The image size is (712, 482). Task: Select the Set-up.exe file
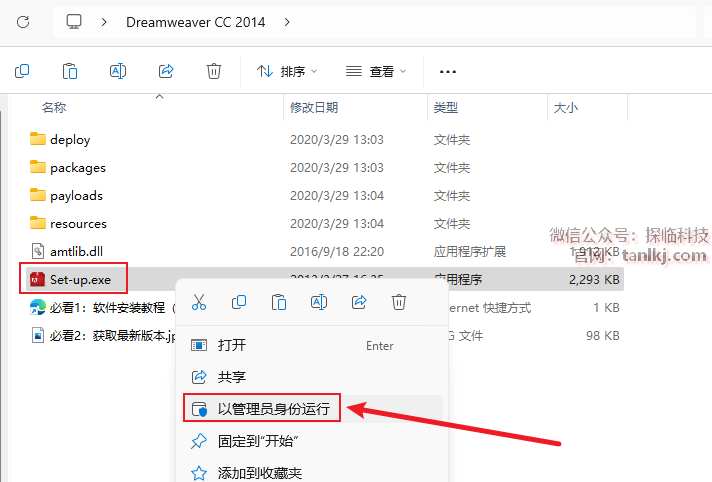[80, 279]
